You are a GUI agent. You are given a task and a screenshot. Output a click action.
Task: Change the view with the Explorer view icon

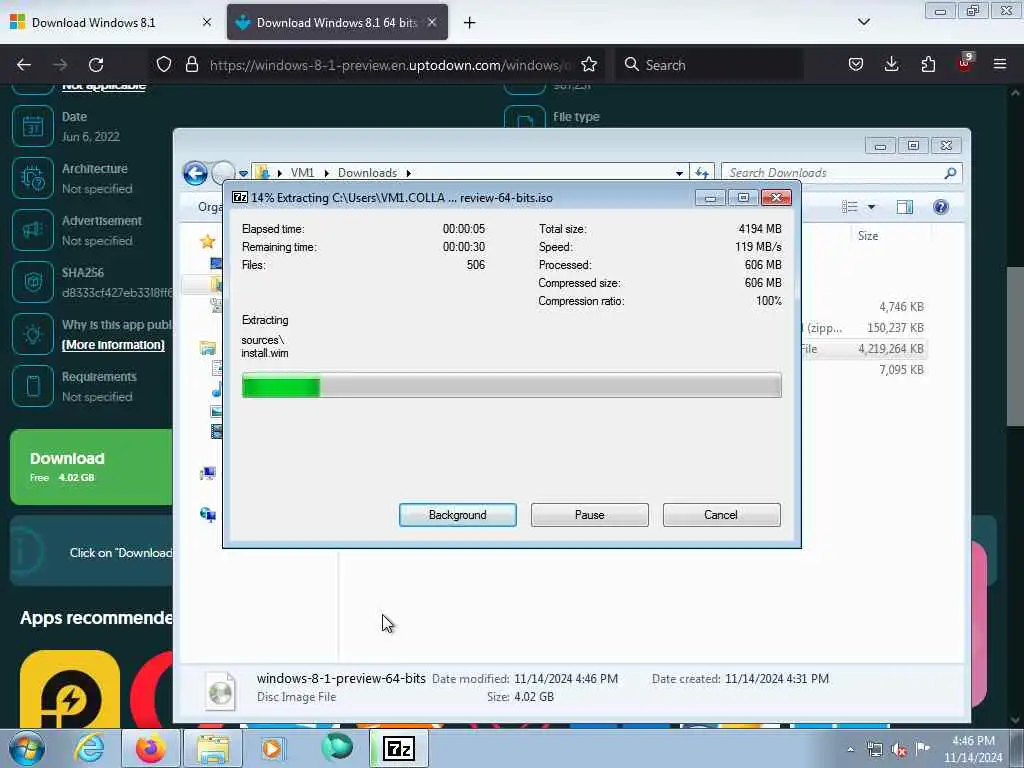[x=850, y=207]
